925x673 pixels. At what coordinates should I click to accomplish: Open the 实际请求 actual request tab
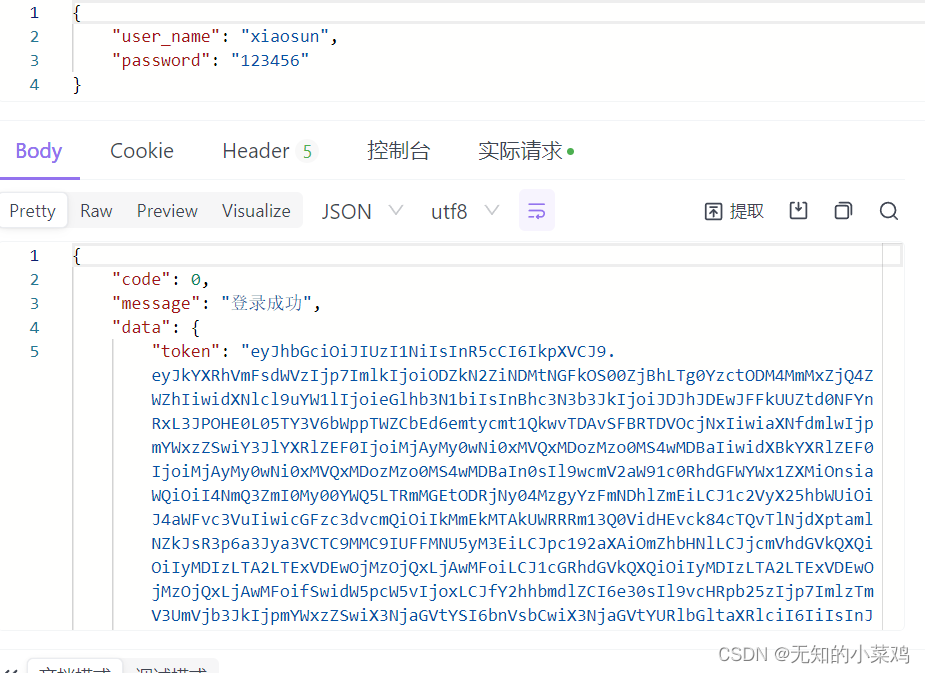(x=526, y=152)
